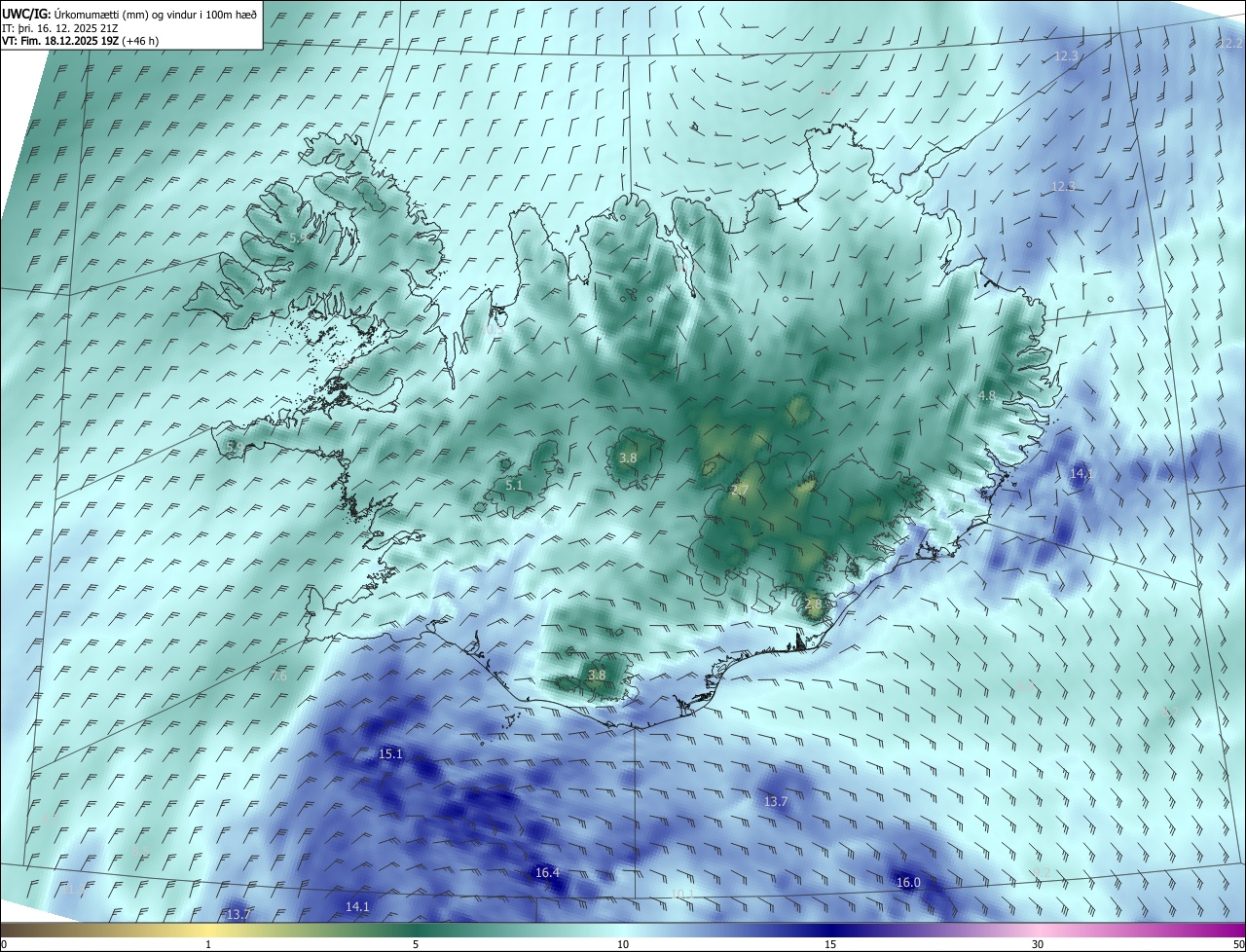Click the 5.1 value on the glacier

514,485
